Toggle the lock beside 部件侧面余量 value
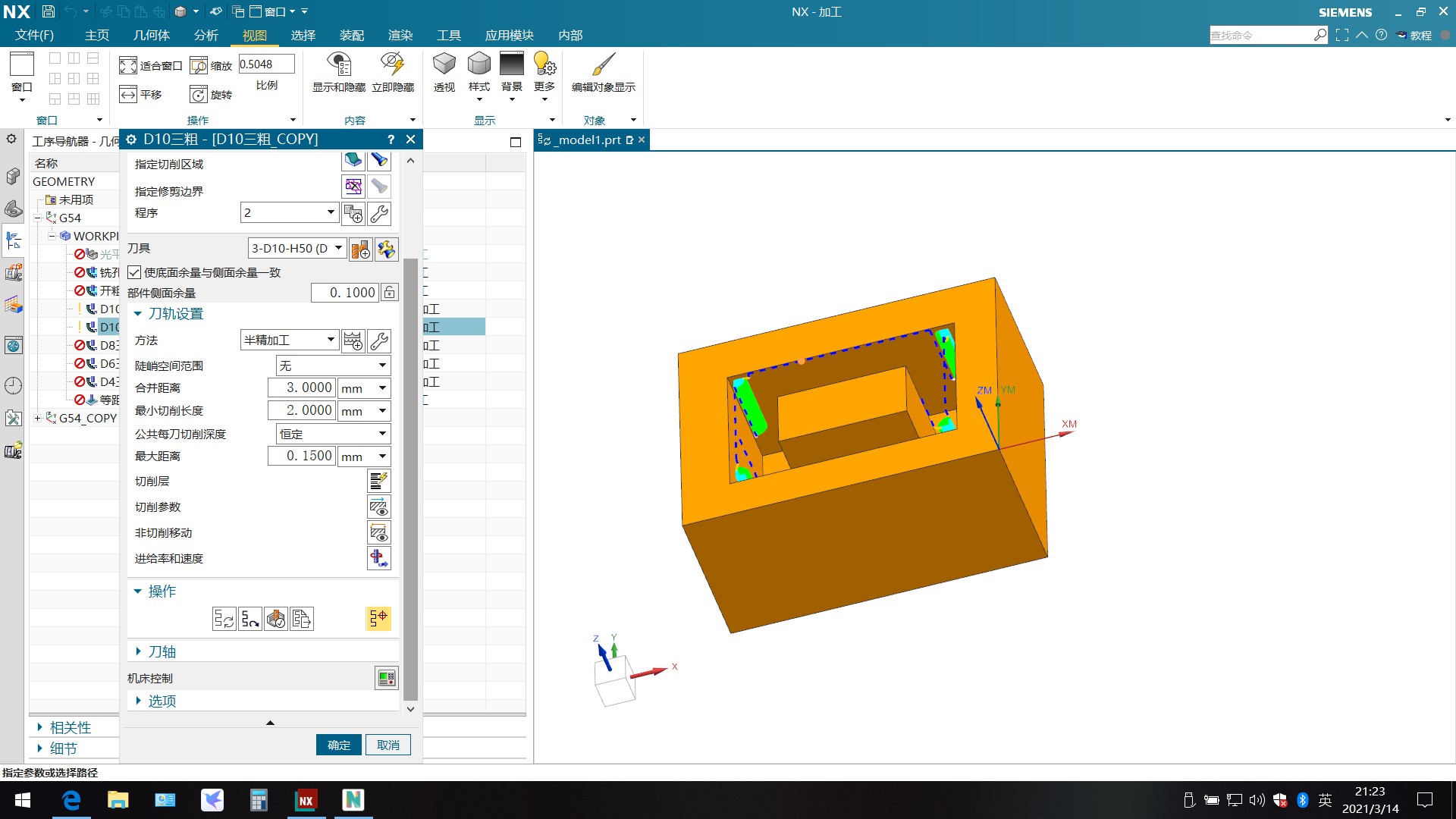 (389, 293)
